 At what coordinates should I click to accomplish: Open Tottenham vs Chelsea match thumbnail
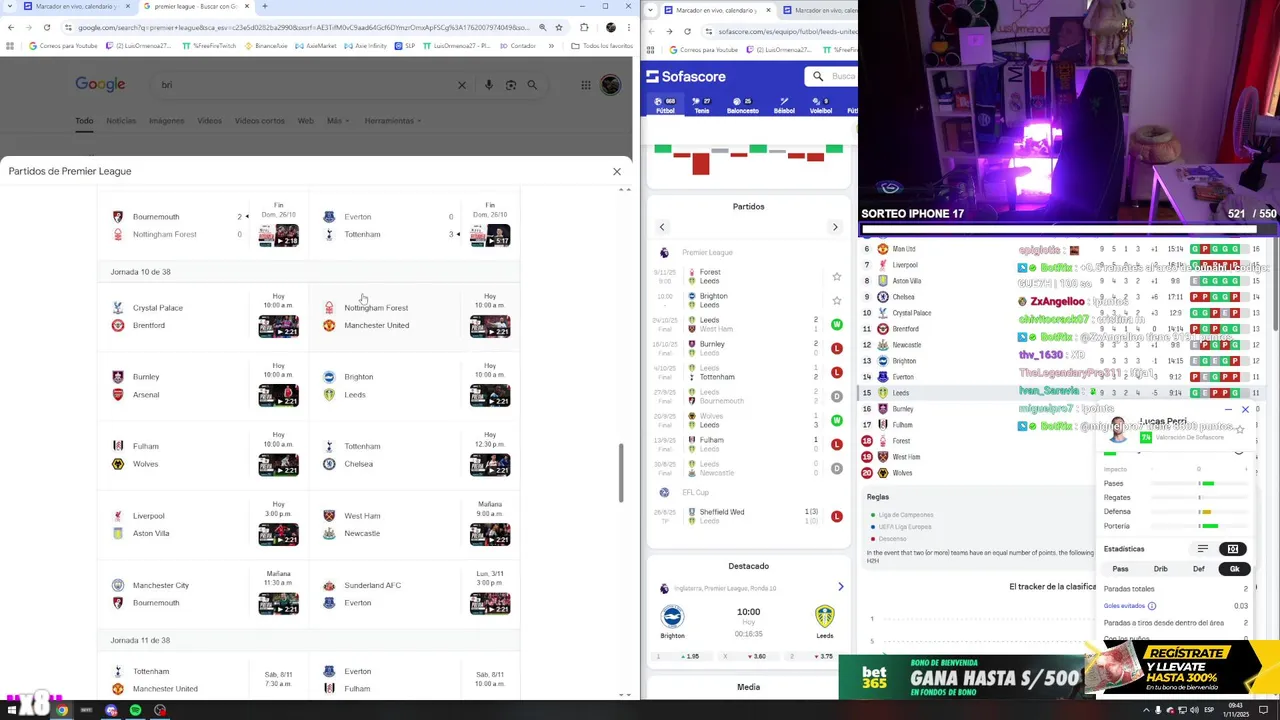tap(490, 465)
